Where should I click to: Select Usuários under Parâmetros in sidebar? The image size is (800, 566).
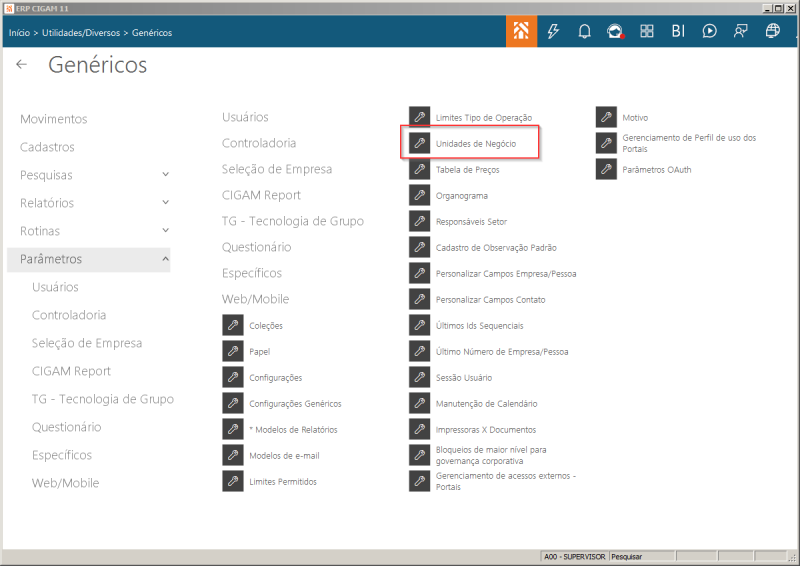pos(55,287)
